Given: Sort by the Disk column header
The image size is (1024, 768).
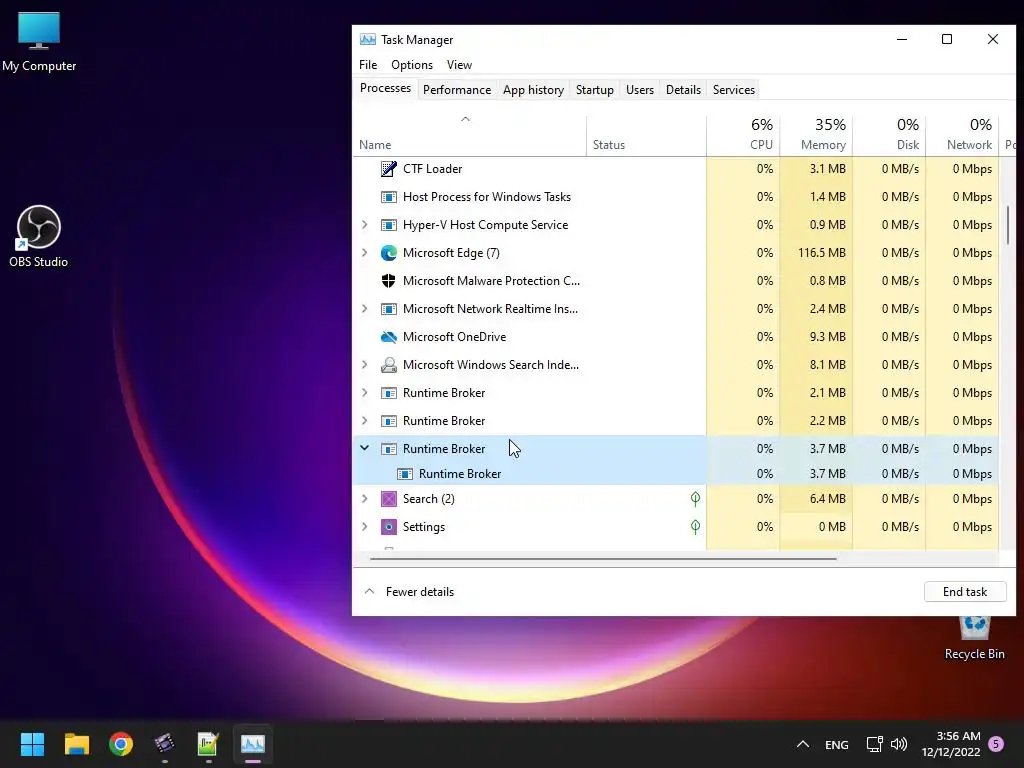Looking at the screenshot, I should [x=889, y=136].
